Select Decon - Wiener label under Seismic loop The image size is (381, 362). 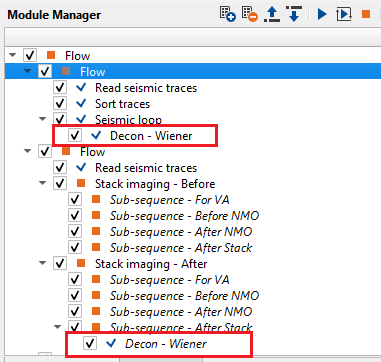[x=151, y=136]
